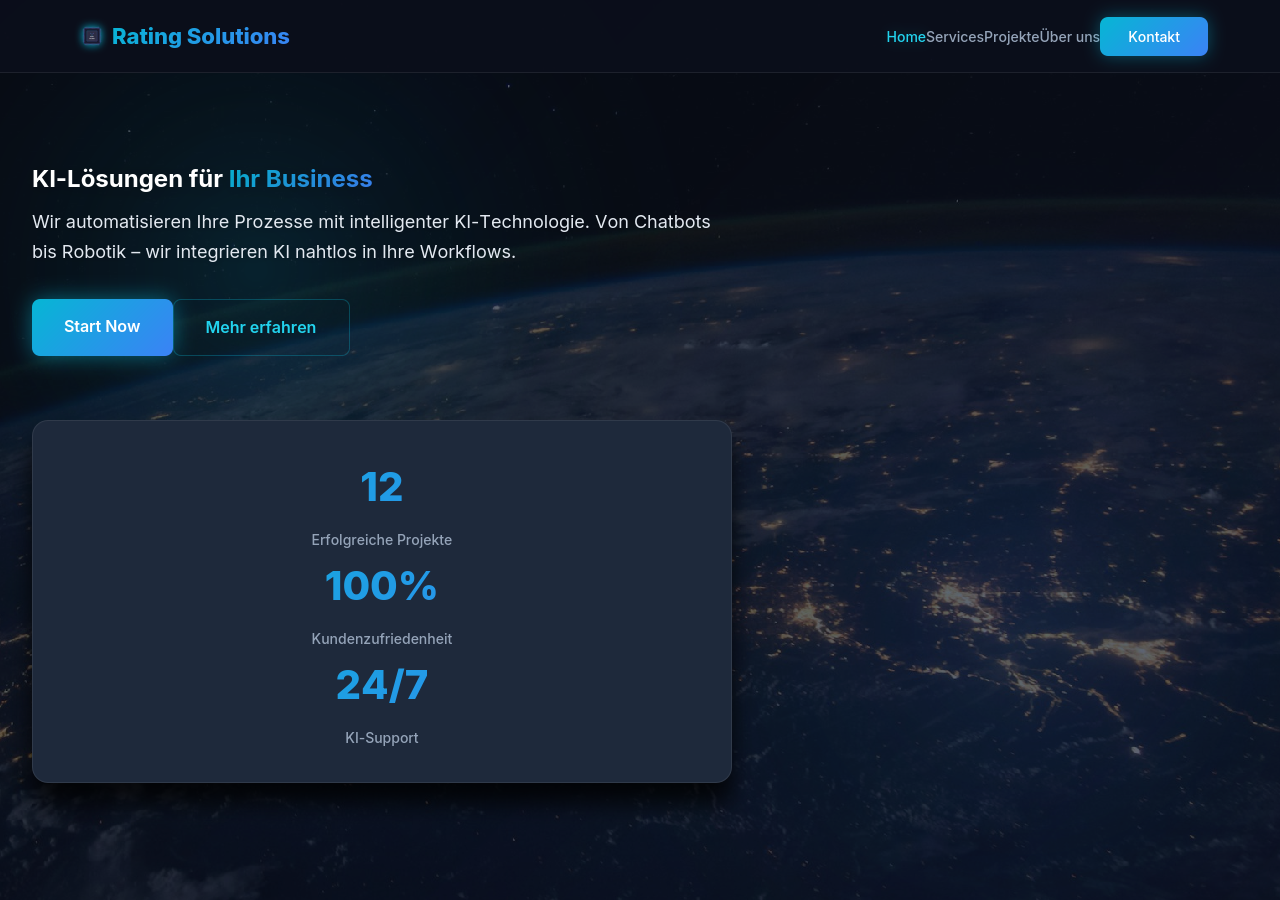Go to the Home nav item
1280x900 pixels.
click(906, 37)
